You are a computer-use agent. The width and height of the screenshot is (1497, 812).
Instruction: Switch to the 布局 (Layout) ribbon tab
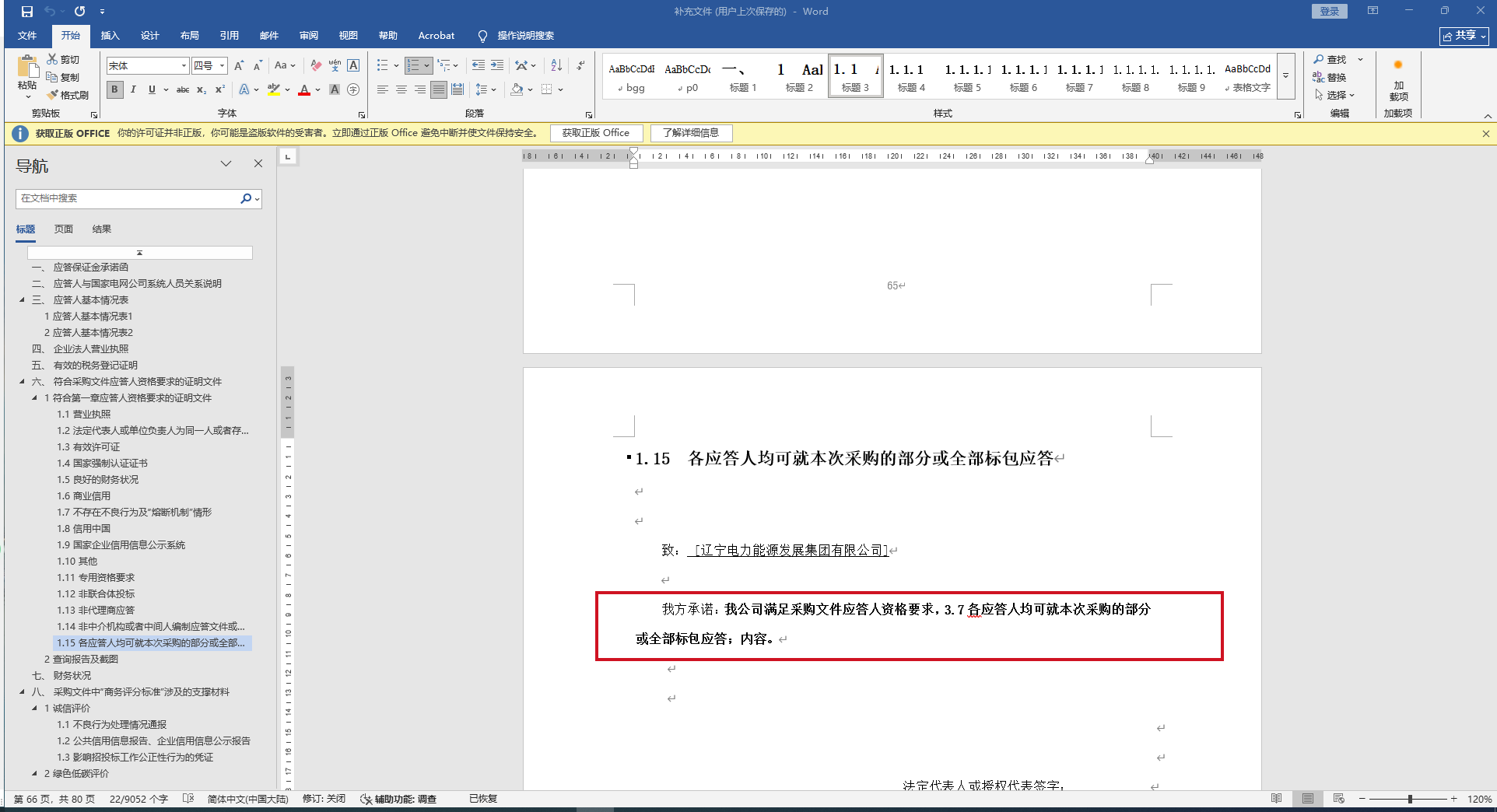click(190, 36)
